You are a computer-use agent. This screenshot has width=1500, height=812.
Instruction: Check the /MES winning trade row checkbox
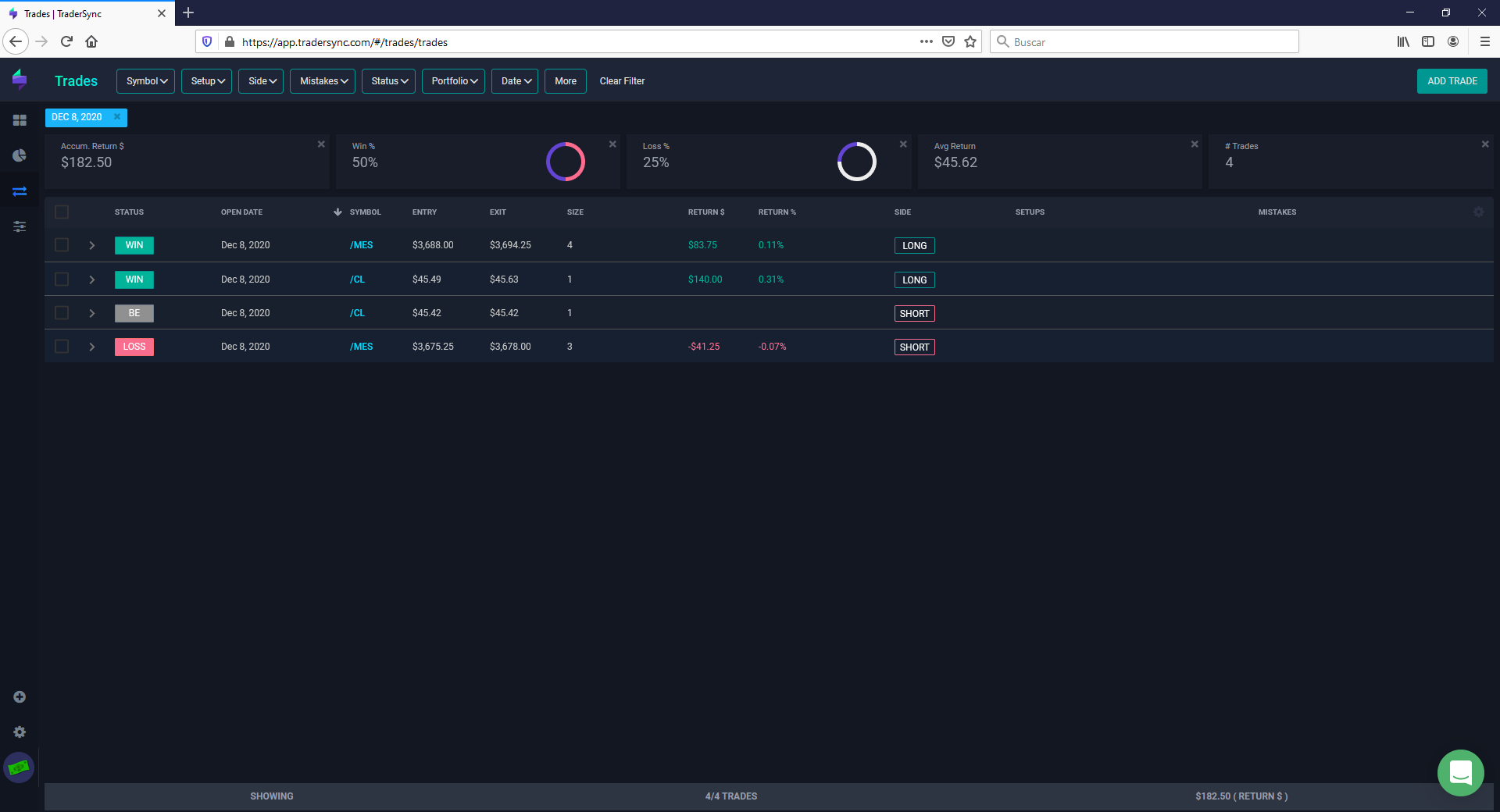(62, 245)
